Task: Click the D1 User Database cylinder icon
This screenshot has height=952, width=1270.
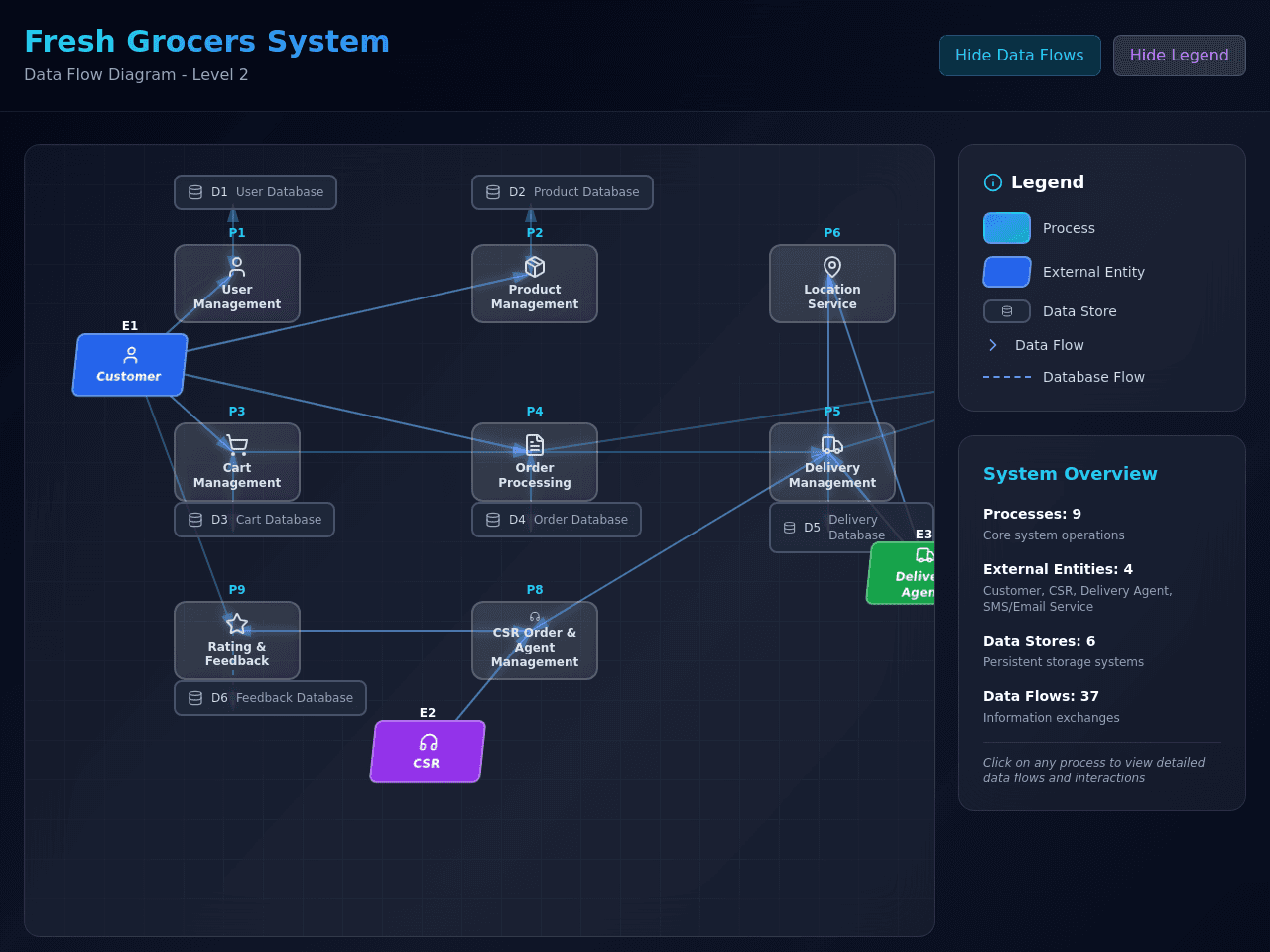Action: pos(195,192)
